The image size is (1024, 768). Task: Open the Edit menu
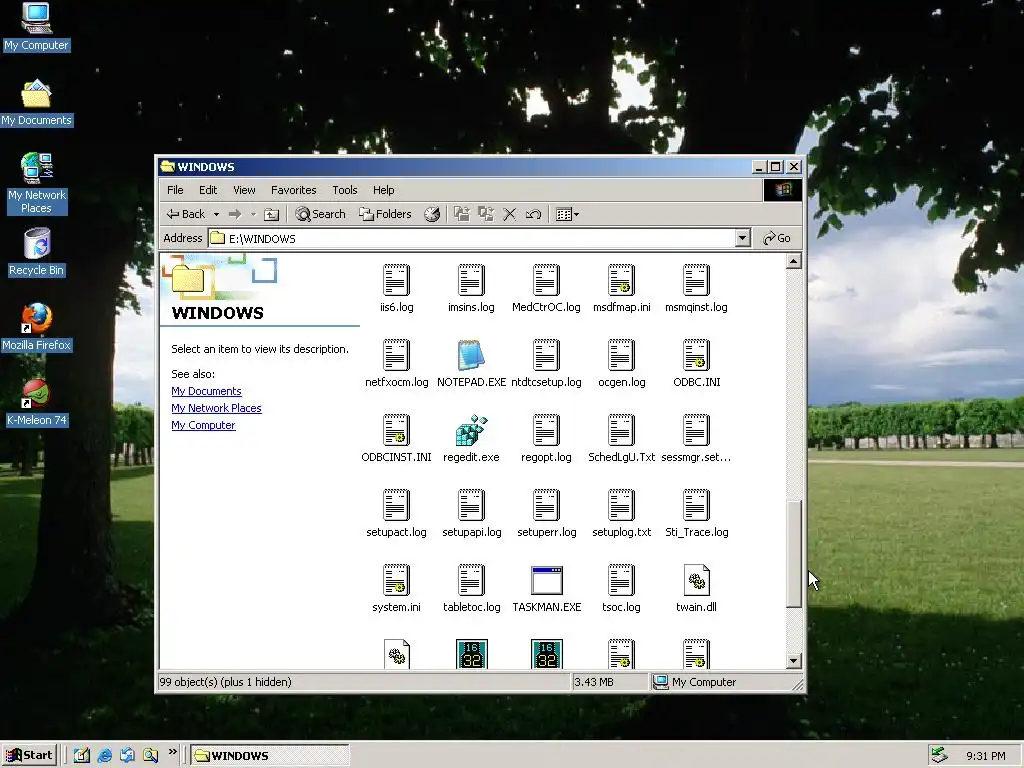[208, 190]
